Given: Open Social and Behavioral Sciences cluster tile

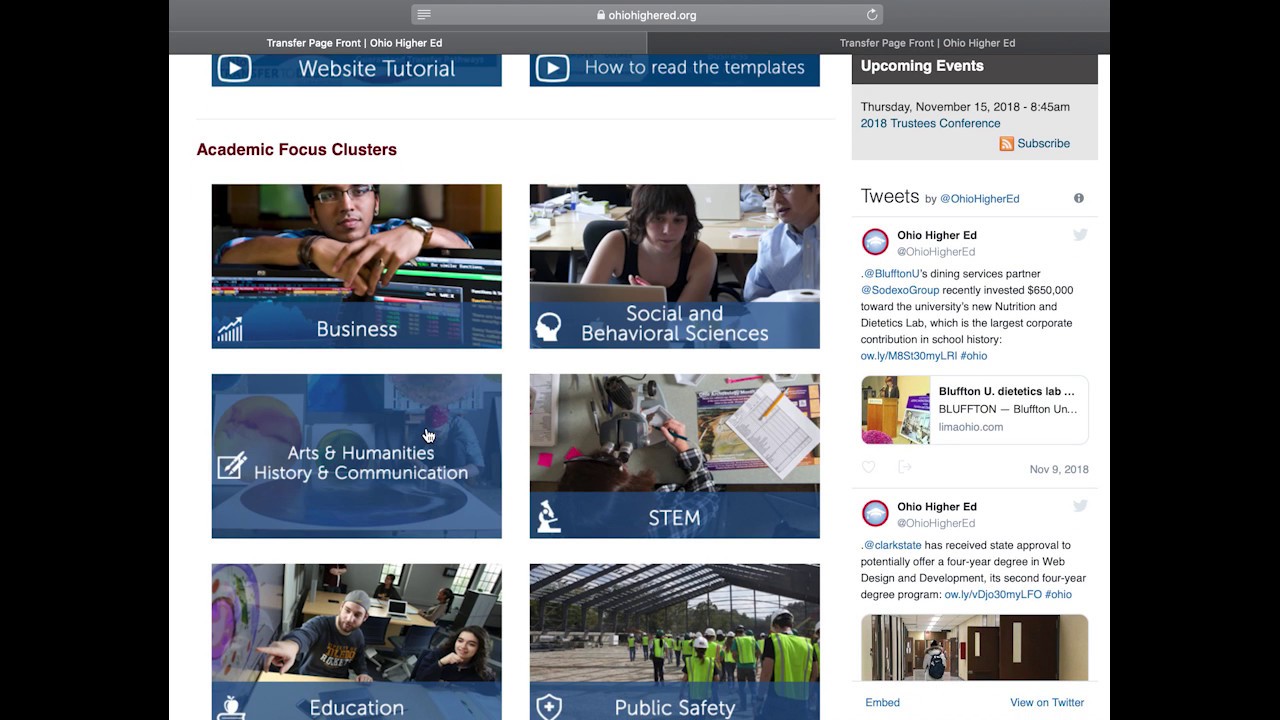Looking at the screenshot, I should point(675,266).
